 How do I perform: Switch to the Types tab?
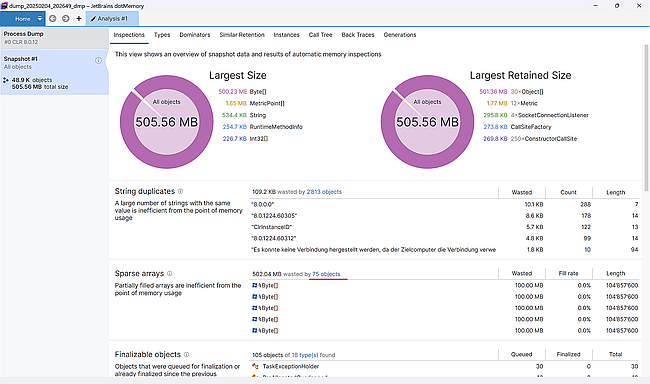point(162,35)
